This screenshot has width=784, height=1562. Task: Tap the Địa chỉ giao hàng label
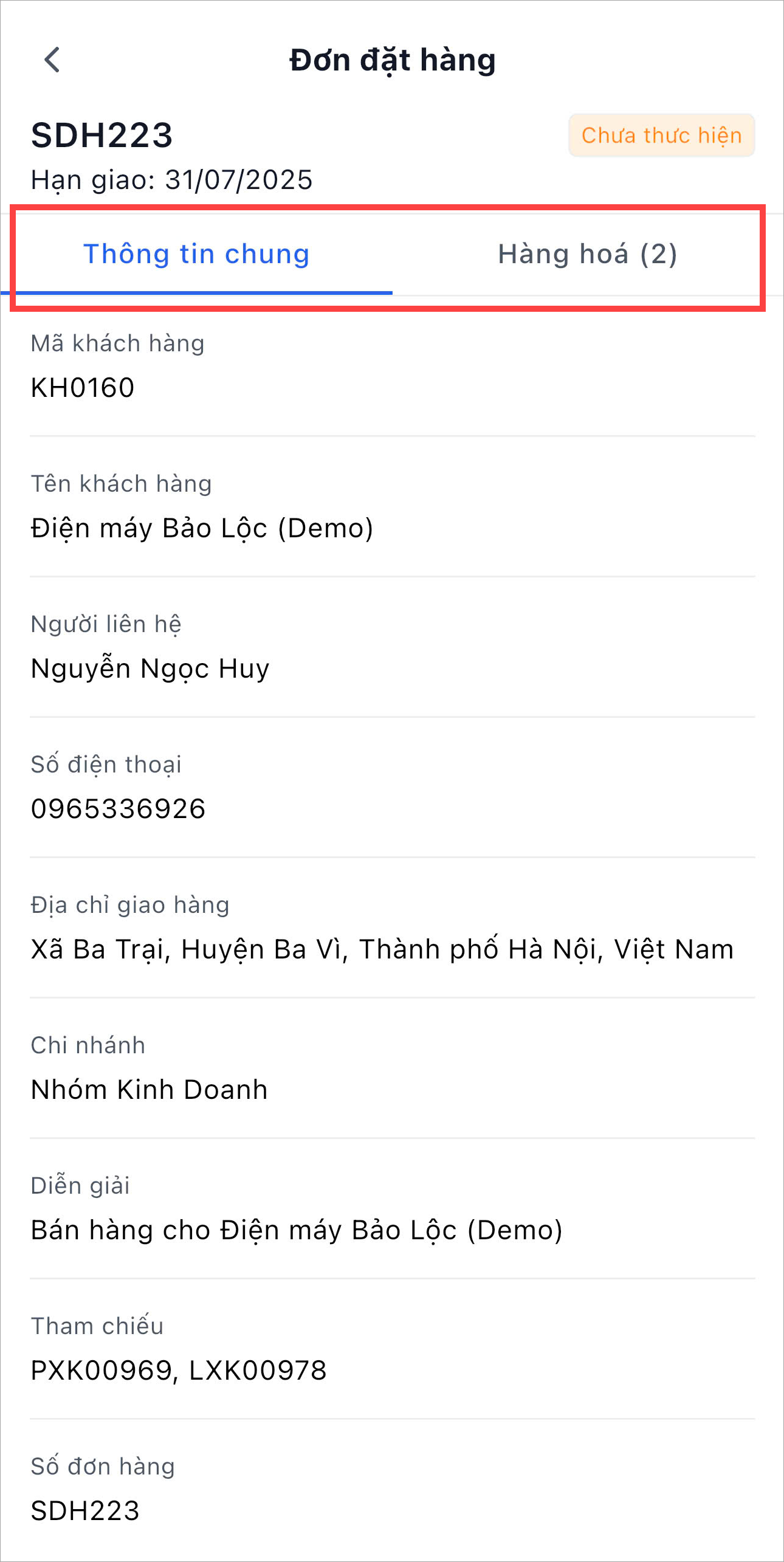coord(130,905)
